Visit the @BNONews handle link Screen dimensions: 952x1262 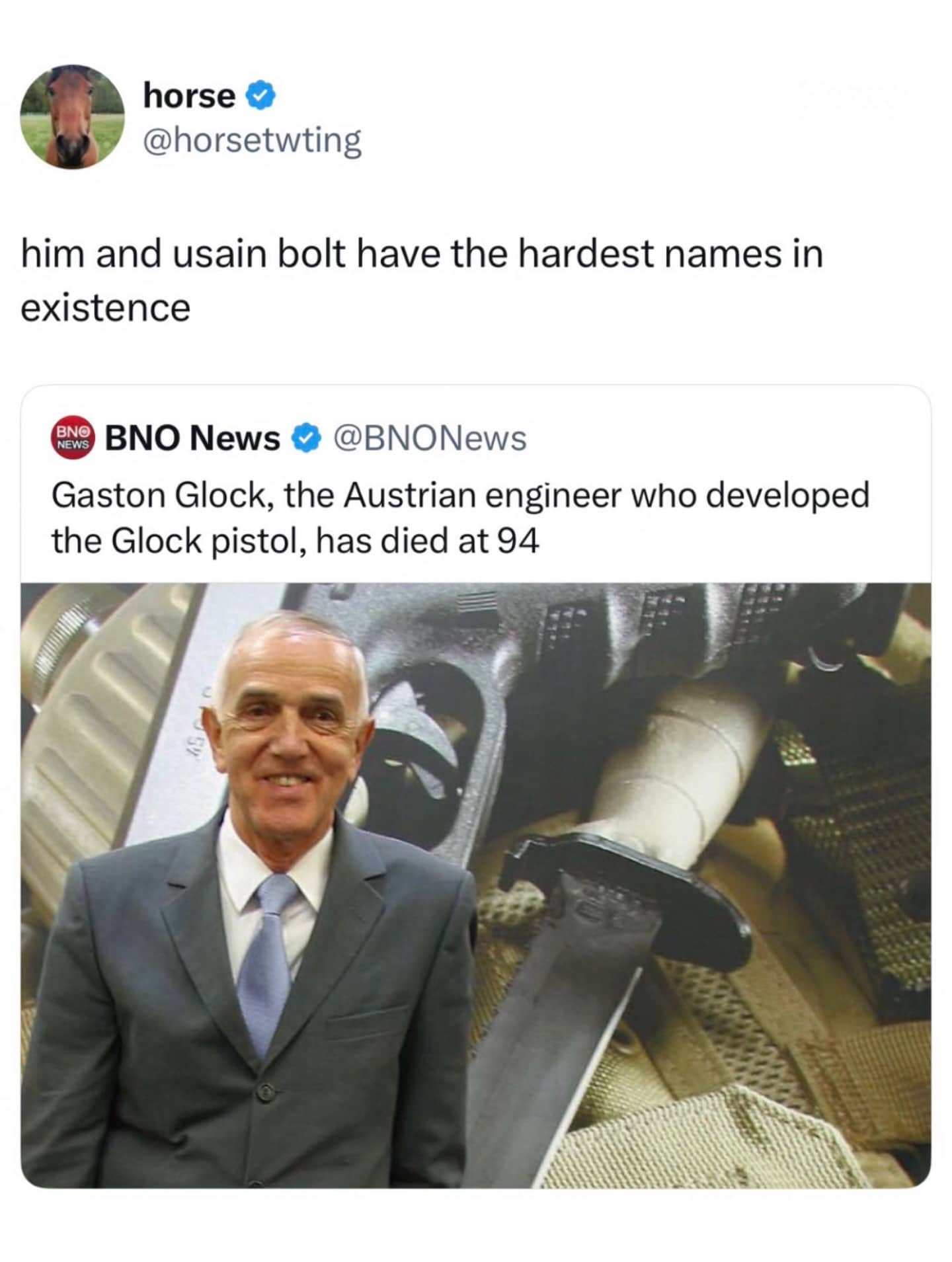click(430, 438)
